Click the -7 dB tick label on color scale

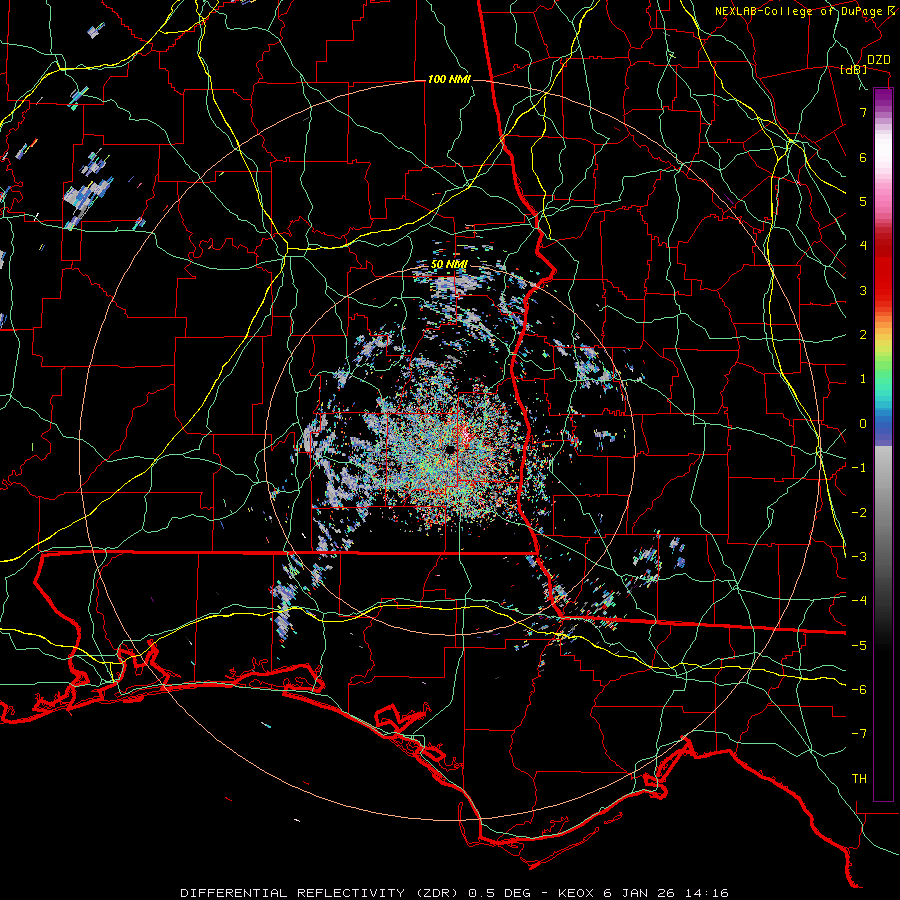[x=859, y=734]
